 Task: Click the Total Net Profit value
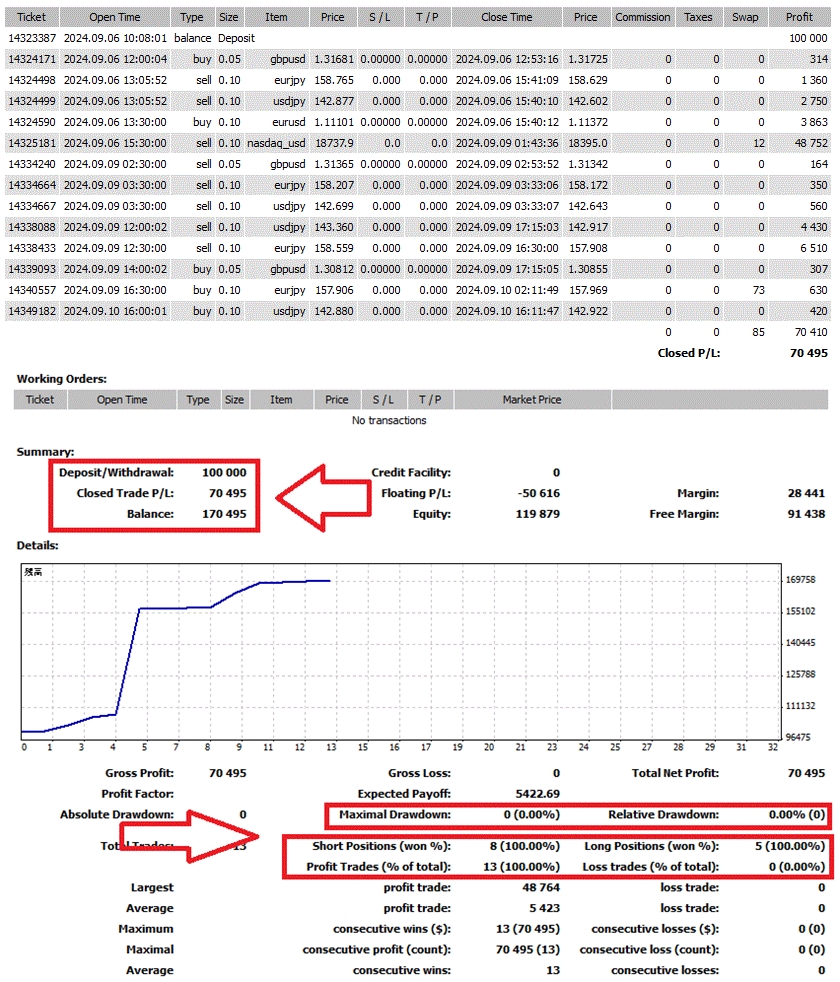tap(806, 773)
